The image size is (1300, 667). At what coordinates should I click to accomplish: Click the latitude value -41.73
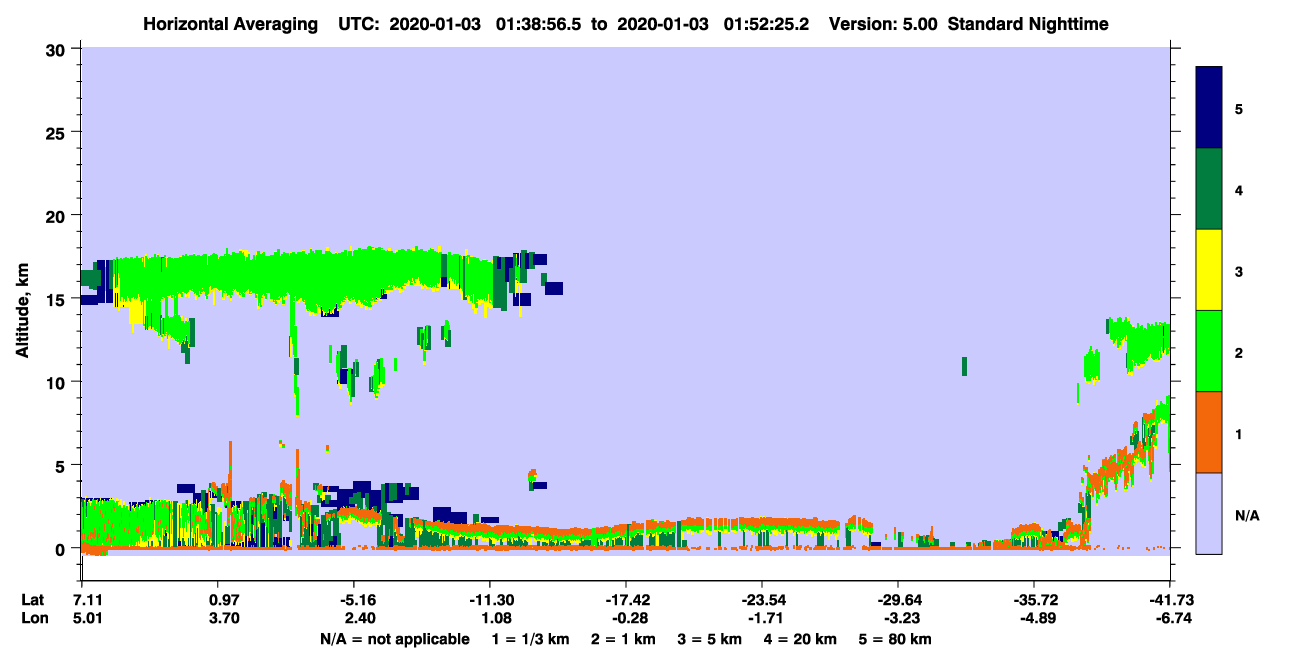coord(1170,600)
